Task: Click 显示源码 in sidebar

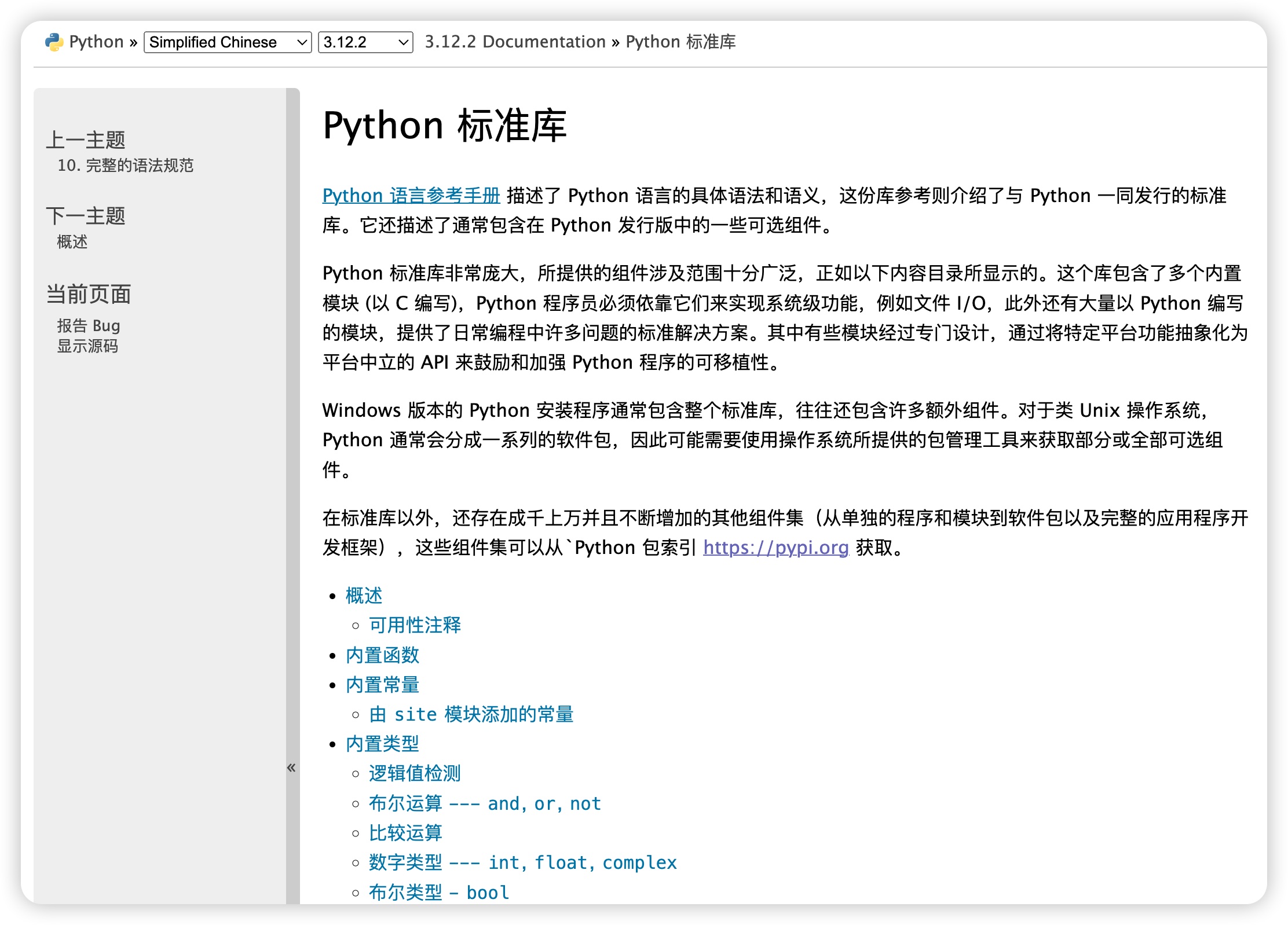Action: coord(87,346)
